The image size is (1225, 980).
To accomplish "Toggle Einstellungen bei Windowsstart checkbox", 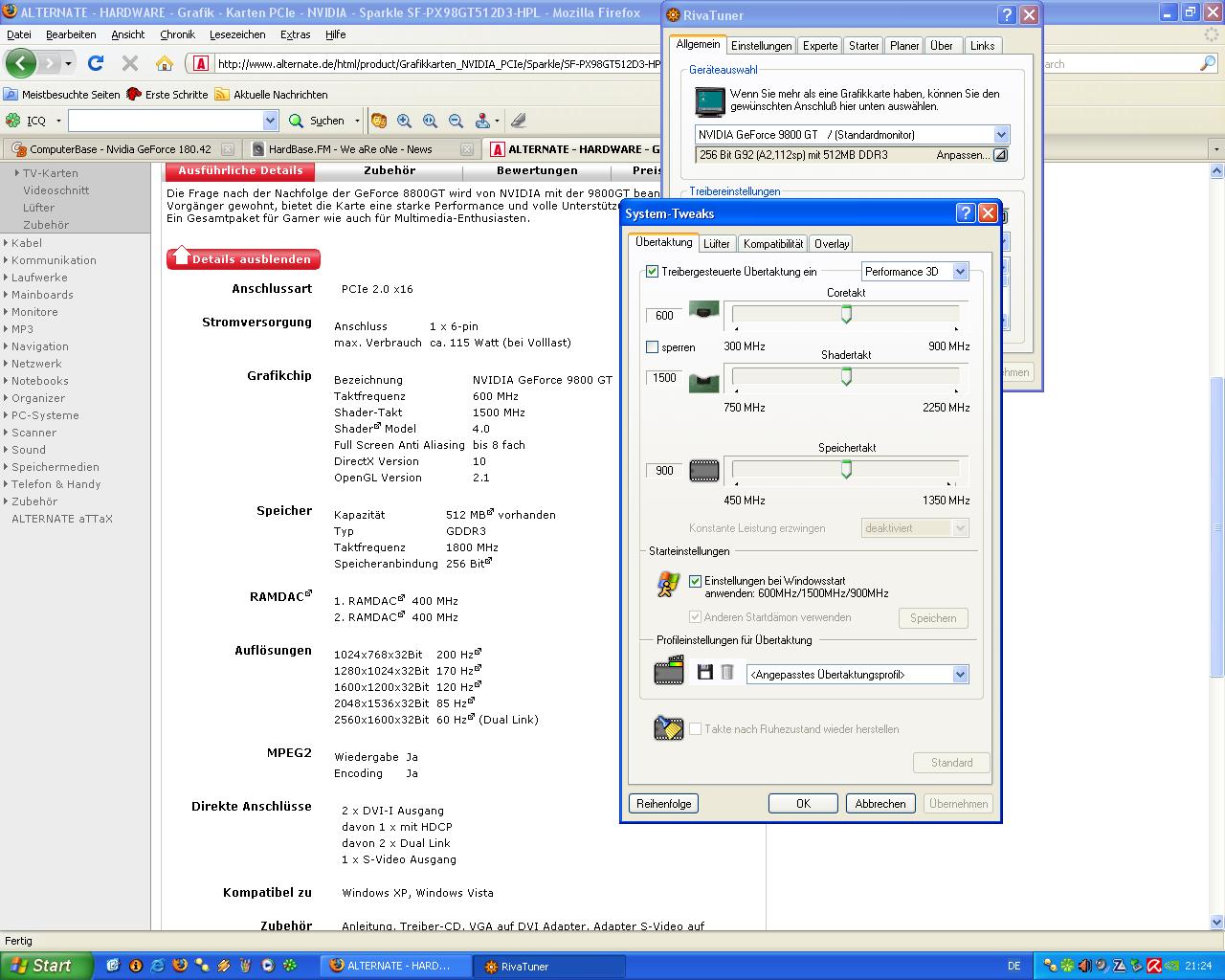I will point(696,581).
